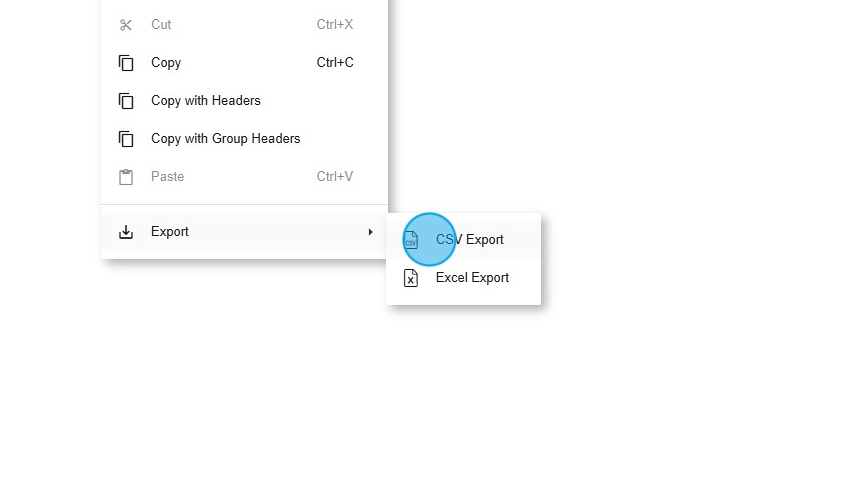The height and width of the screenshot is (481, 860).
Task: Click the Ctrl+V shortcut label
Action: coord(335,177)
